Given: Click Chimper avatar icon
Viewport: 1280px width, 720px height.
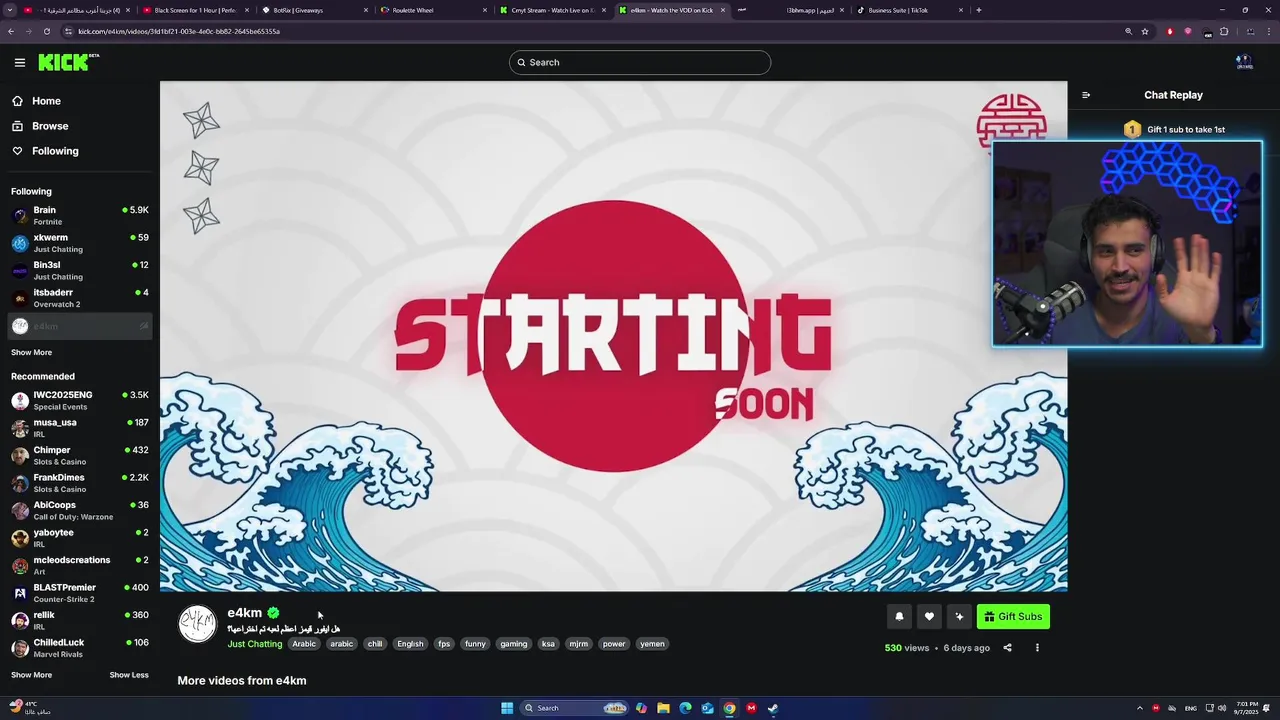Looking at the screenshot, I should pyautogui.click(x=20, y=455).
